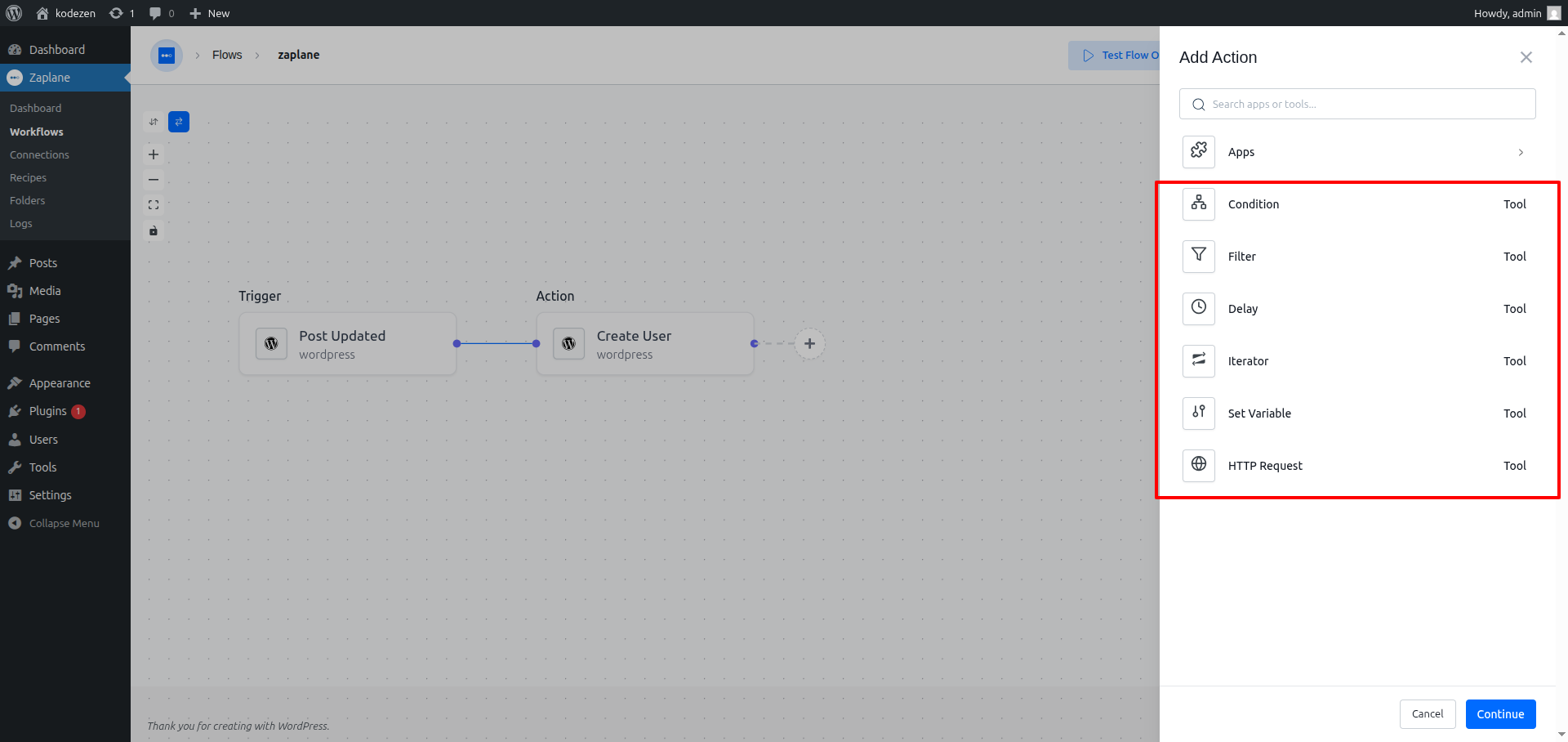This screenshot has height=742, width=1568.
Task: Select the Delay clock icon
Action: 1199,308
